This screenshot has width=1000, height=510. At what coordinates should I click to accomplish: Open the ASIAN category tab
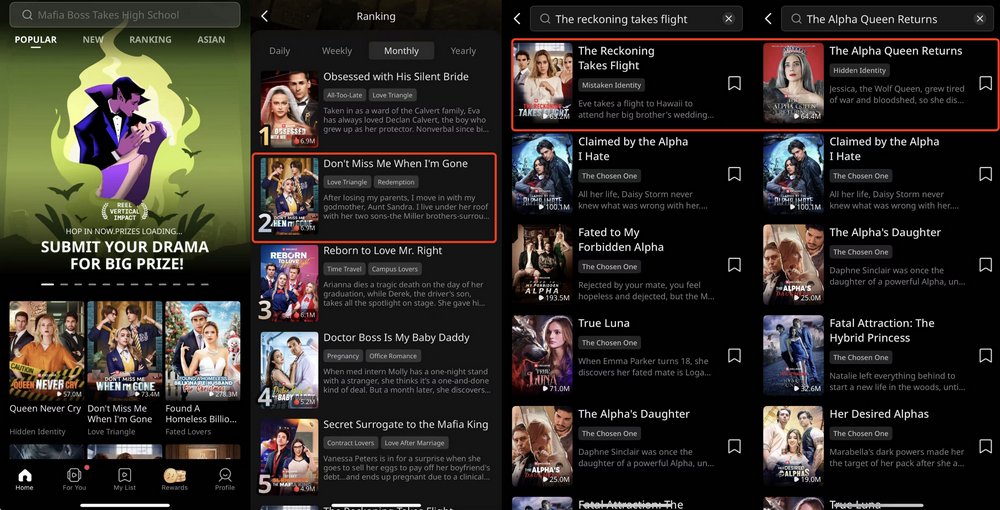(x=211, y=40)
